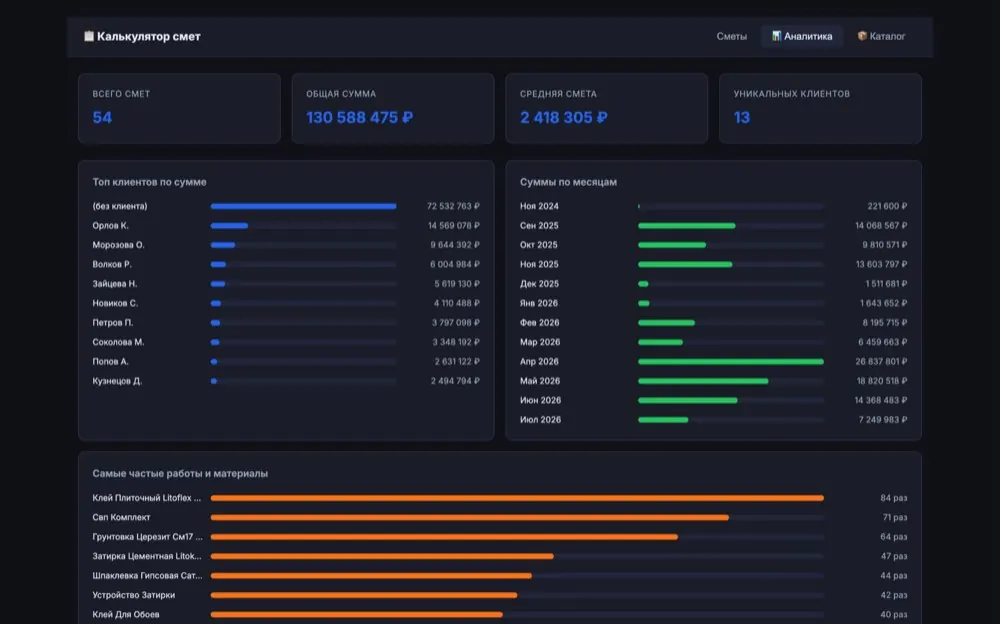This screenshot has height=624, width=1000.
Task: Click the item Шпаклевка Гипсовая
Action: point(147,576)
